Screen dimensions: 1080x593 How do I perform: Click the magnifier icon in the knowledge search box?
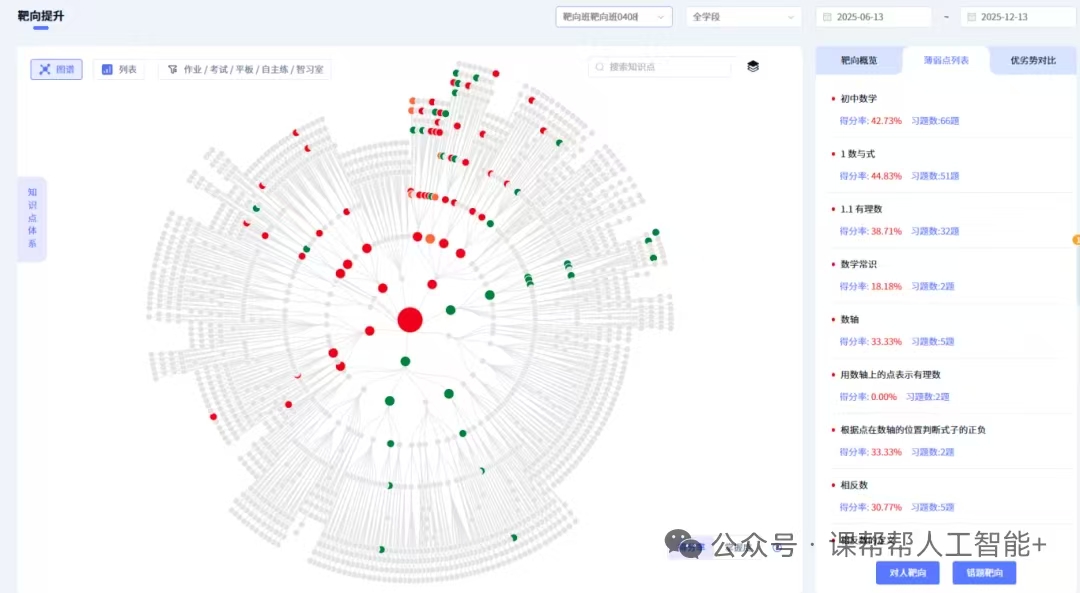pyautogui.click(x=600, y=67)
